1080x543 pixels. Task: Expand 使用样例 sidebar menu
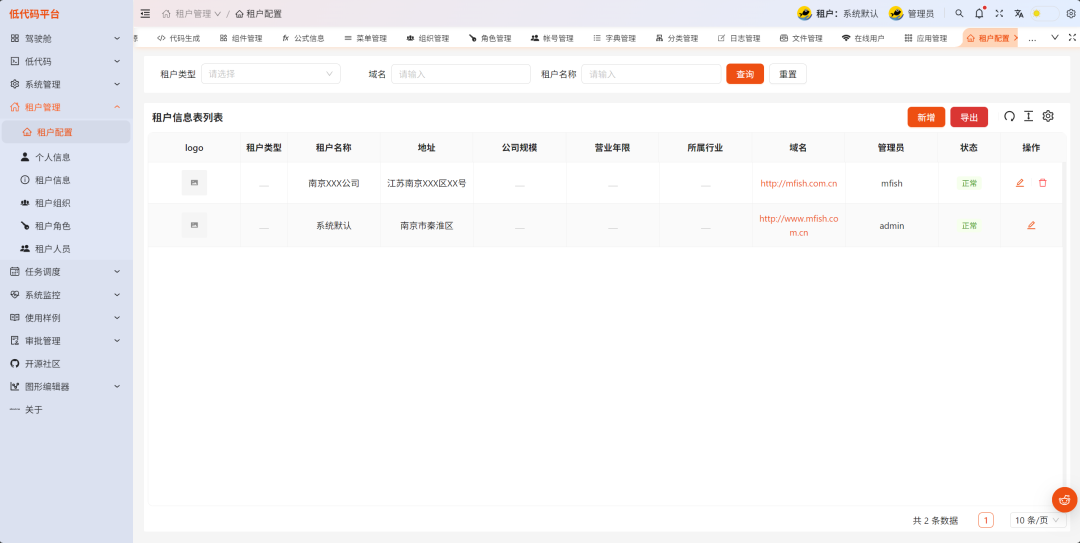coord(66,318)
